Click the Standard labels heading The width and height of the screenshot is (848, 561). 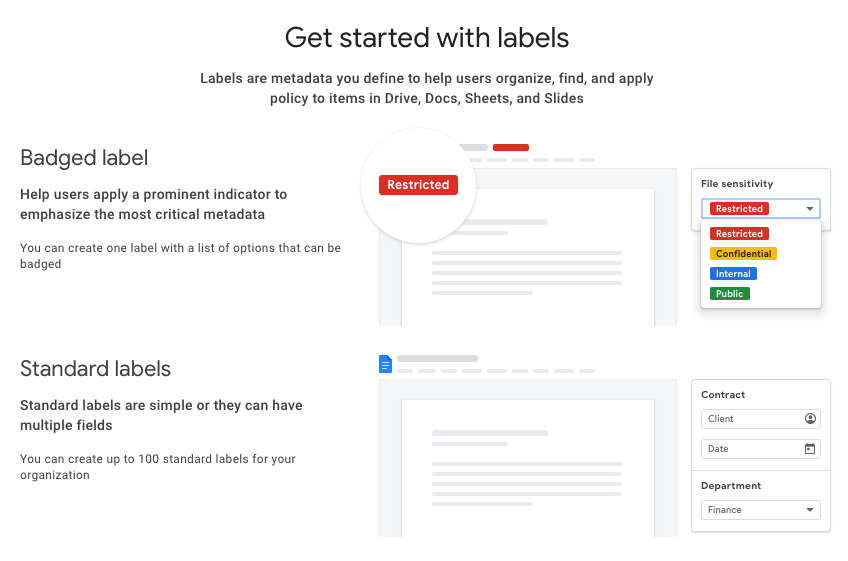(95, 368)
